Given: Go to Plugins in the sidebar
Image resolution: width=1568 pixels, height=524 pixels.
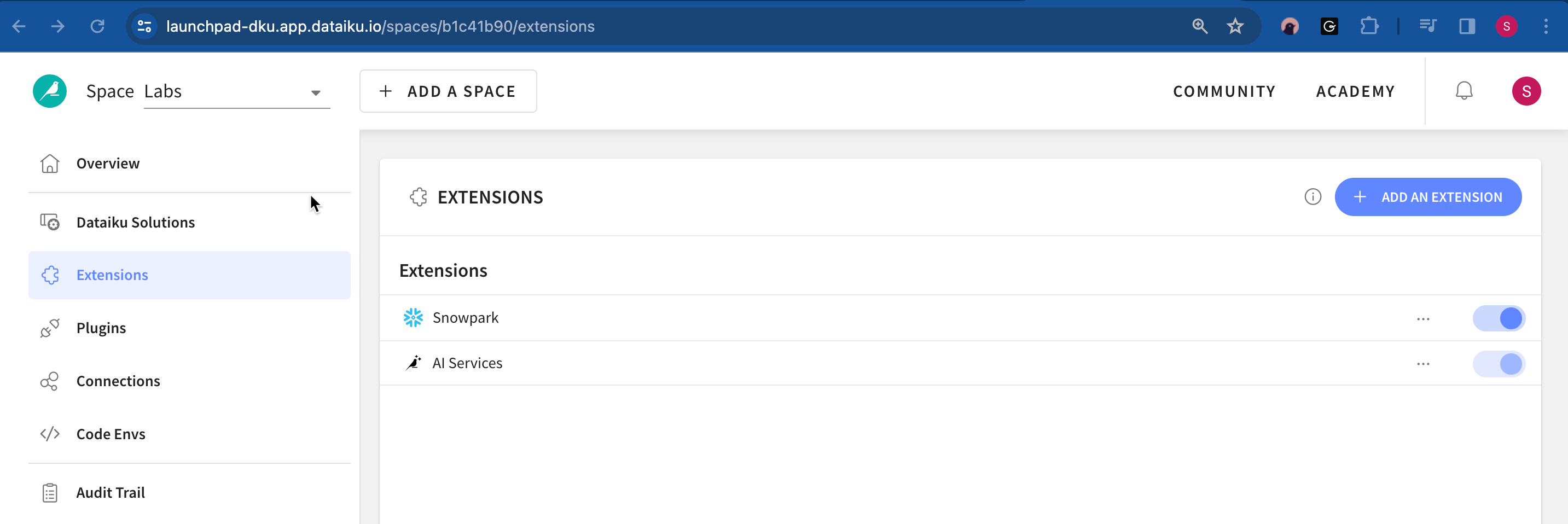Looking at the screenshot, I should pos(101,328).
